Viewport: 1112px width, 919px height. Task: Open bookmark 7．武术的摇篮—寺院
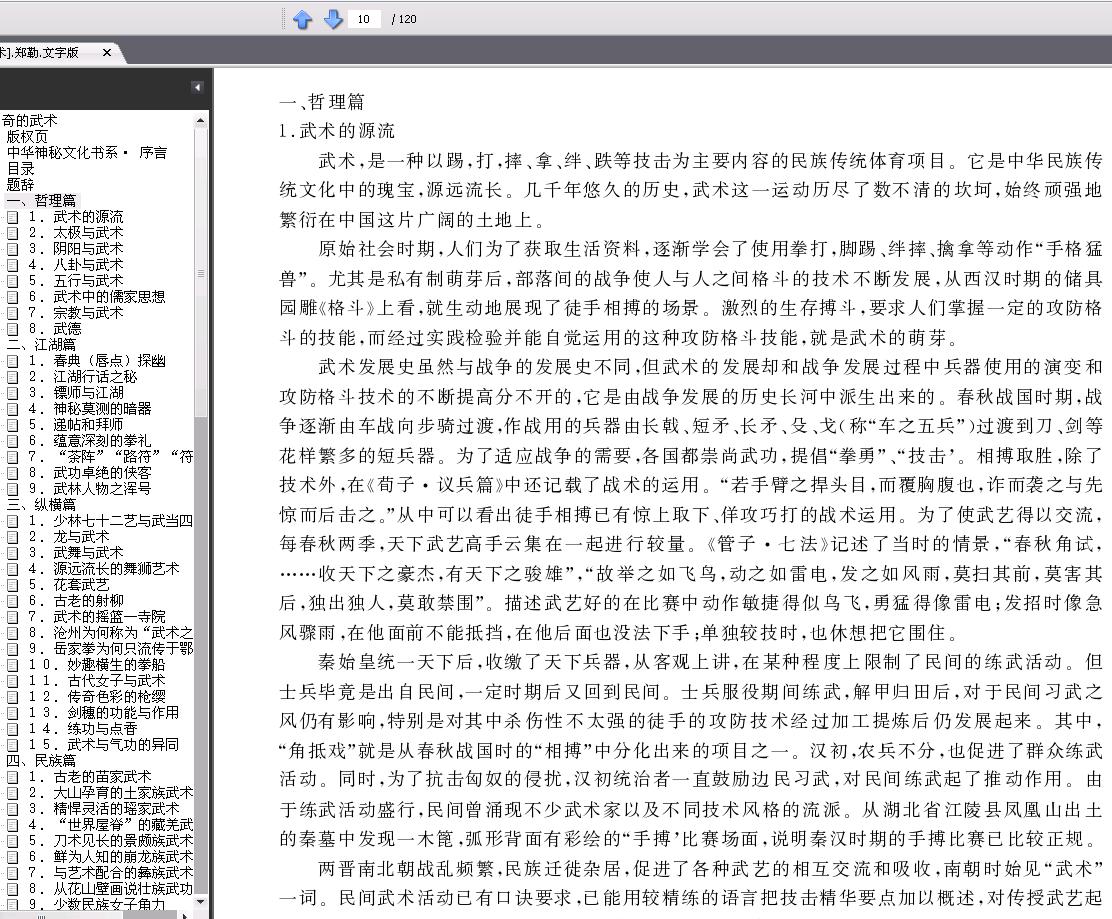point(97,617)
